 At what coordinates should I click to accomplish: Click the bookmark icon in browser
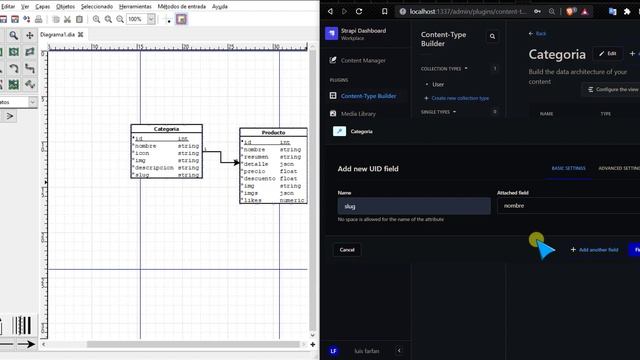(x=384, y=11)
